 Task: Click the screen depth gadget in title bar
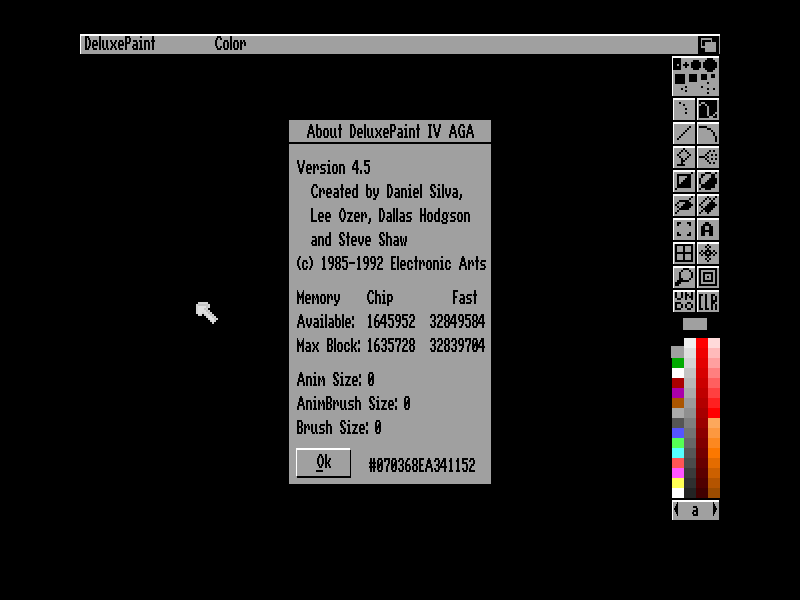(708, 44)
